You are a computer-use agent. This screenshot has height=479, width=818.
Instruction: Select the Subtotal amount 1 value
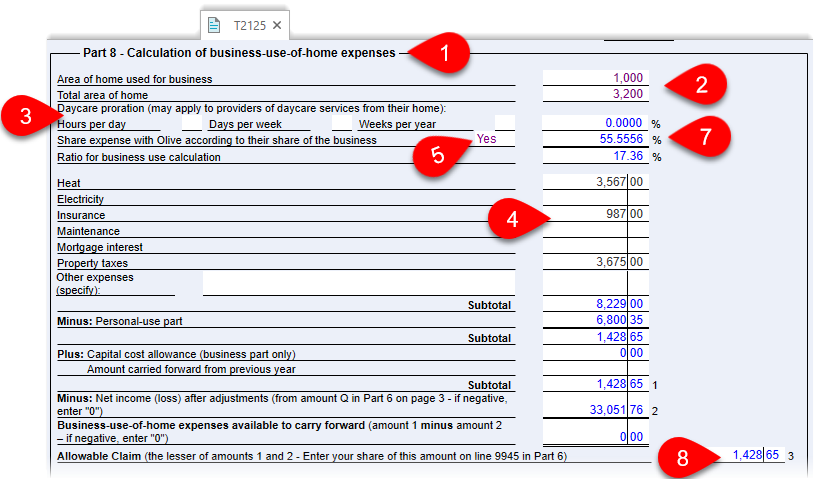(595, 384)
